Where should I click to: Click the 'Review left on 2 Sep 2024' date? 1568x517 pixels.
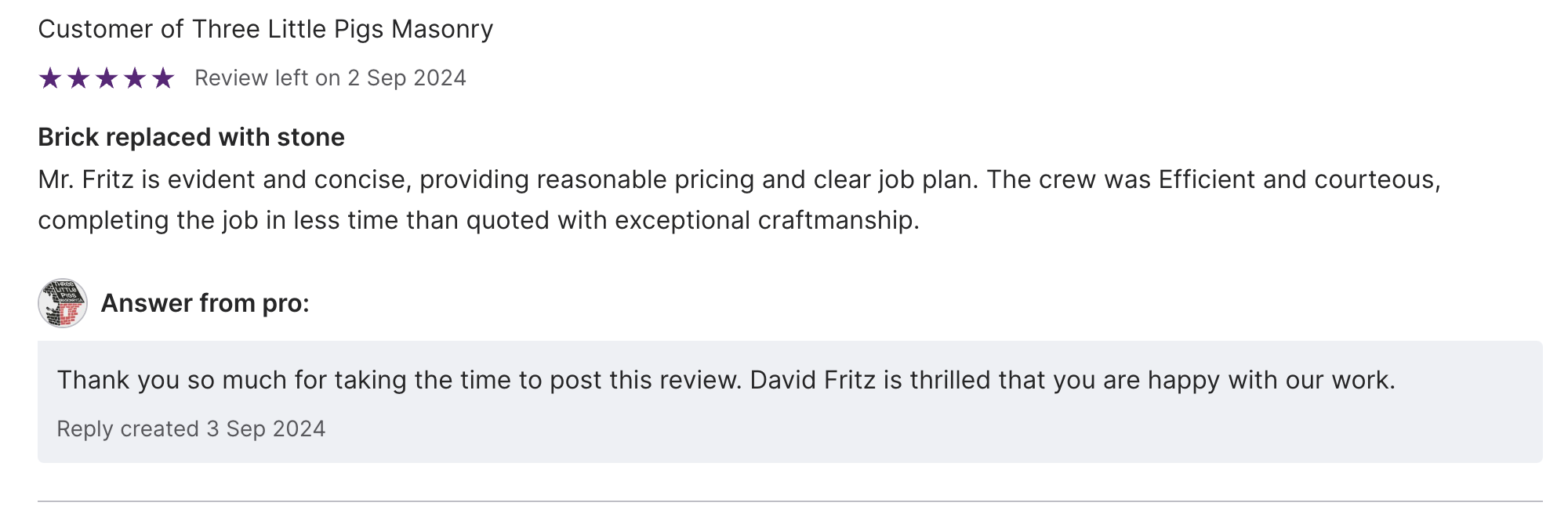pyautogui.click(x=330, y=78)
